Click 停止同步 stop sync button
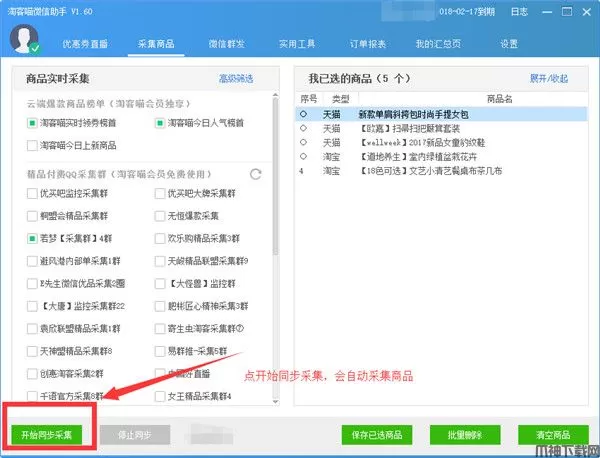 (135, 435)
